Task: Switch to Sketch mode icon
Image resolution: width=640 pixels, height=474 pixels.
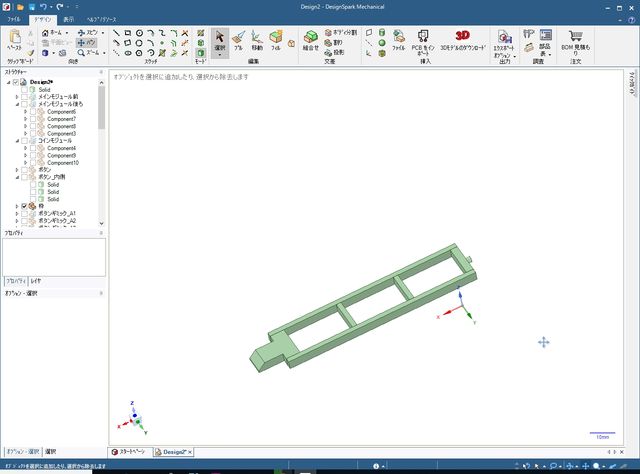Action: pos(200,33)
